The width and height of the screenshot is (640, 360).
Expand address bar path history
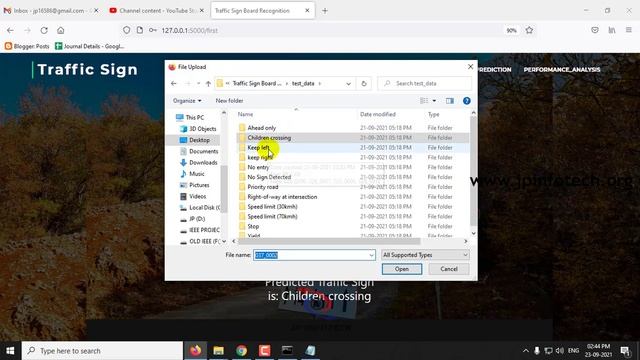[x=348, y=83]
